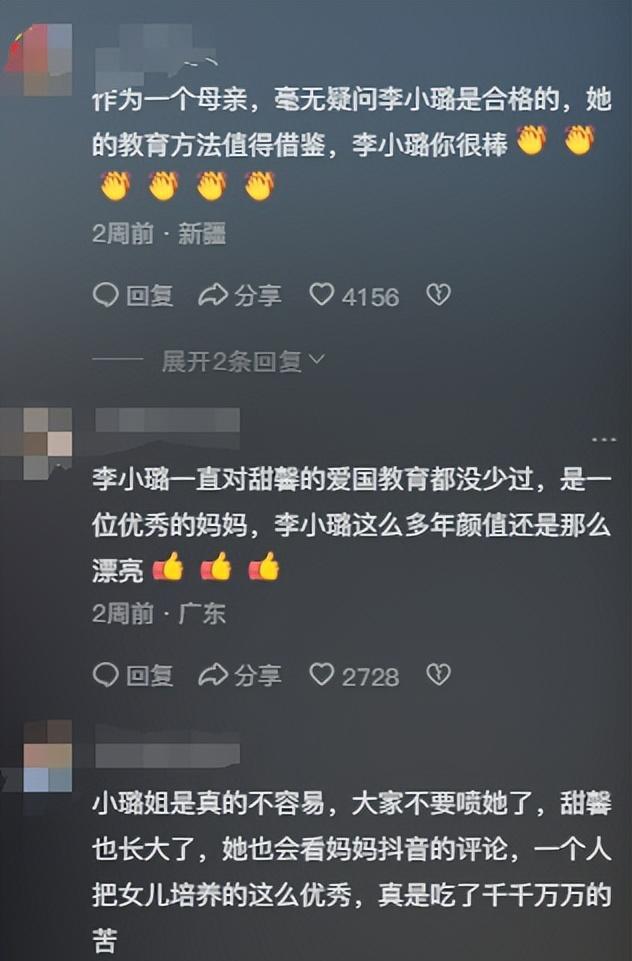Image resolution: width=632 pixels, height=961 pixels.
Task: Open the second commenter's blurred username
Action: [x=167, y=420]
